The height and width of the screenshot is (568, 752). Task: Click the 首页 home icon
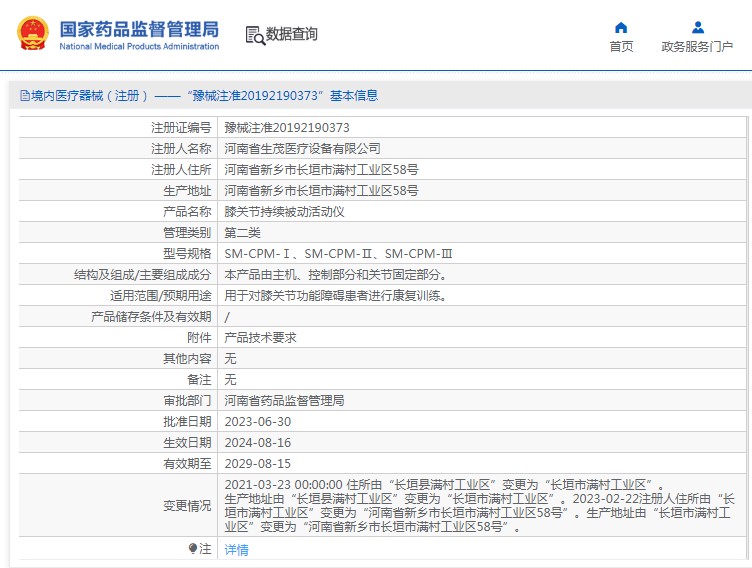(621, 27)
